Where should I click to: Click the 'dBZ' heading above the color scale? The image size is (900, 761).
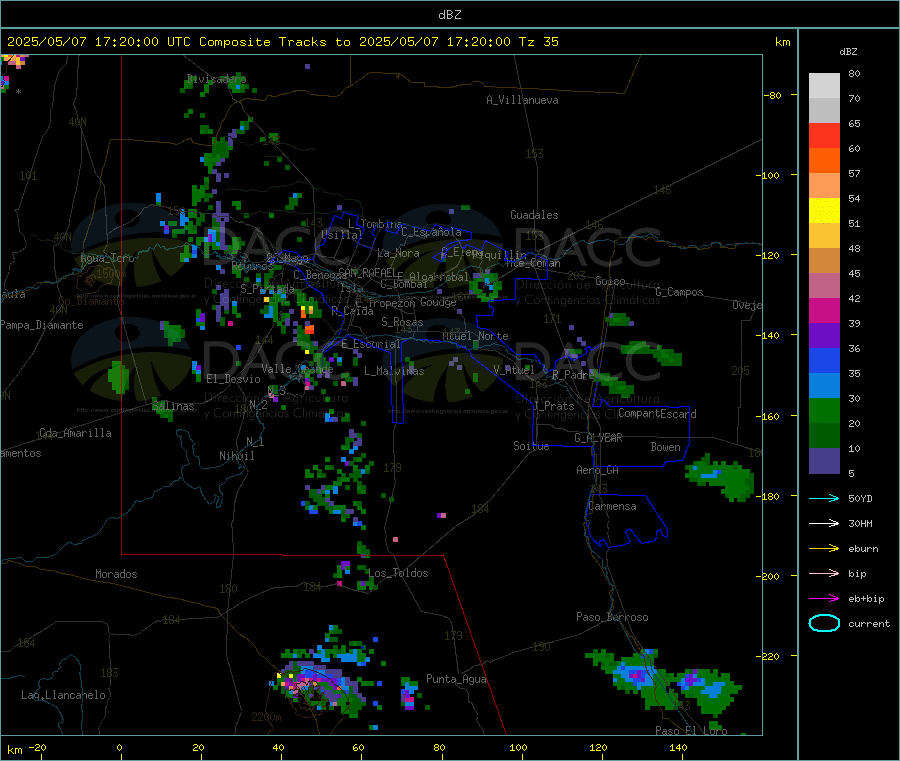pos(848,52)
